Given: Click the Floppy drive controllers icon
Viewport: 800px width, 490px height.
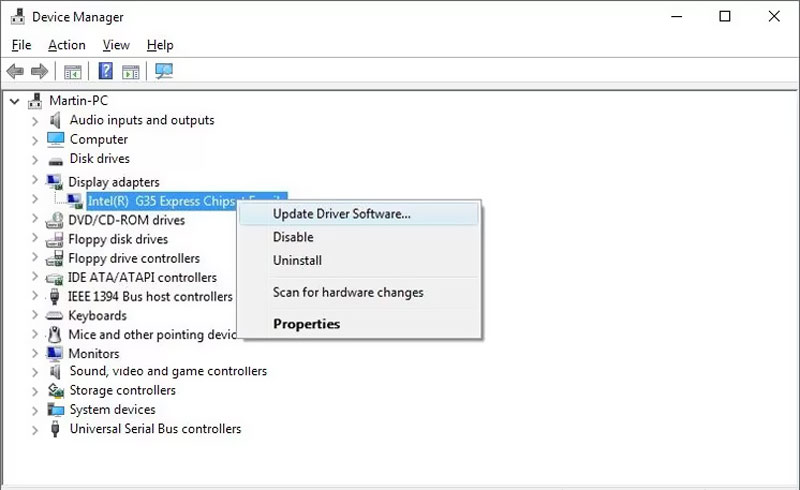Looking at the screenshot, I should pyautogui.click(x=54, y=258).
